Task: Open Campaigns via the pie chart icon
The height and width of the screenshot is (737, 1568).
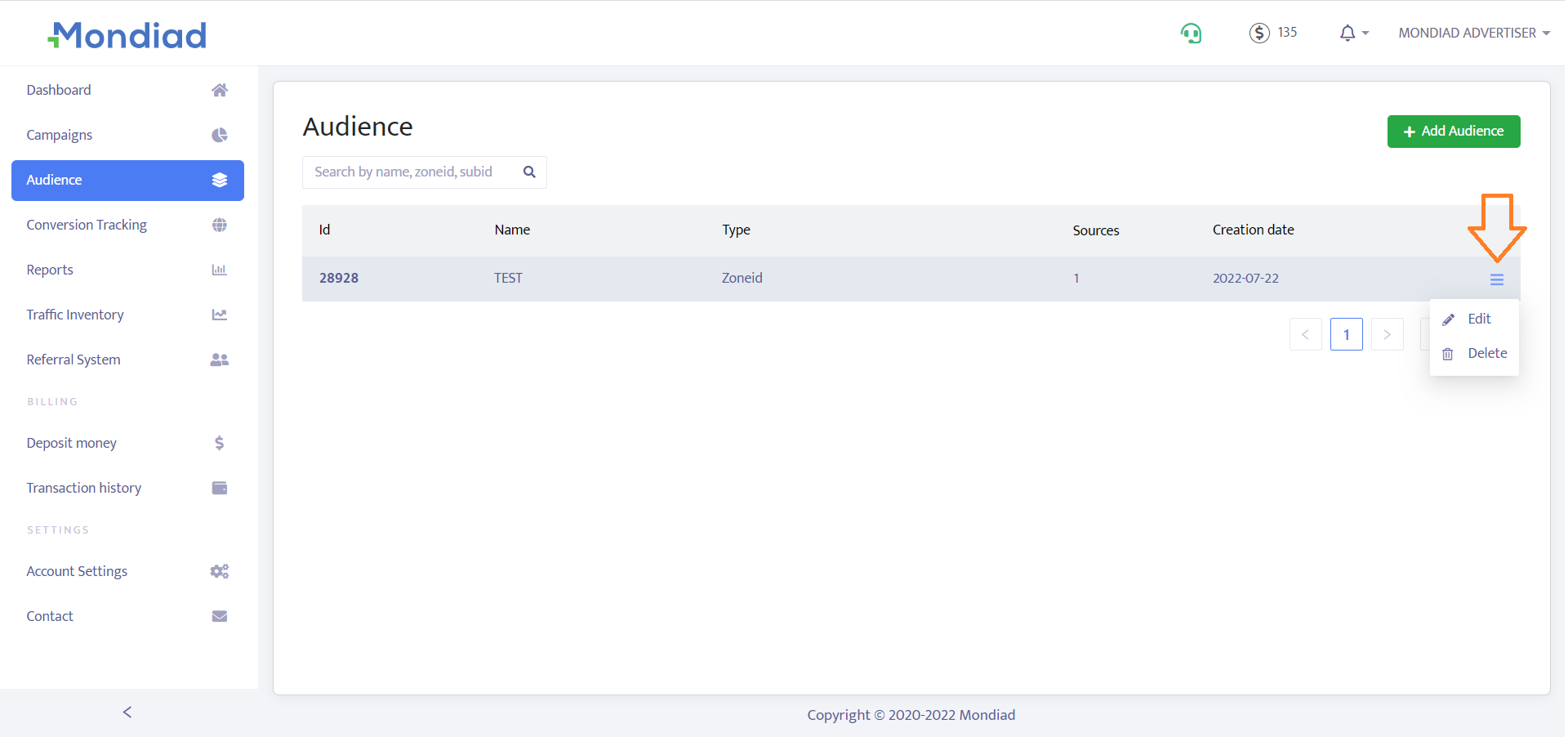Action: coord(219,135)
